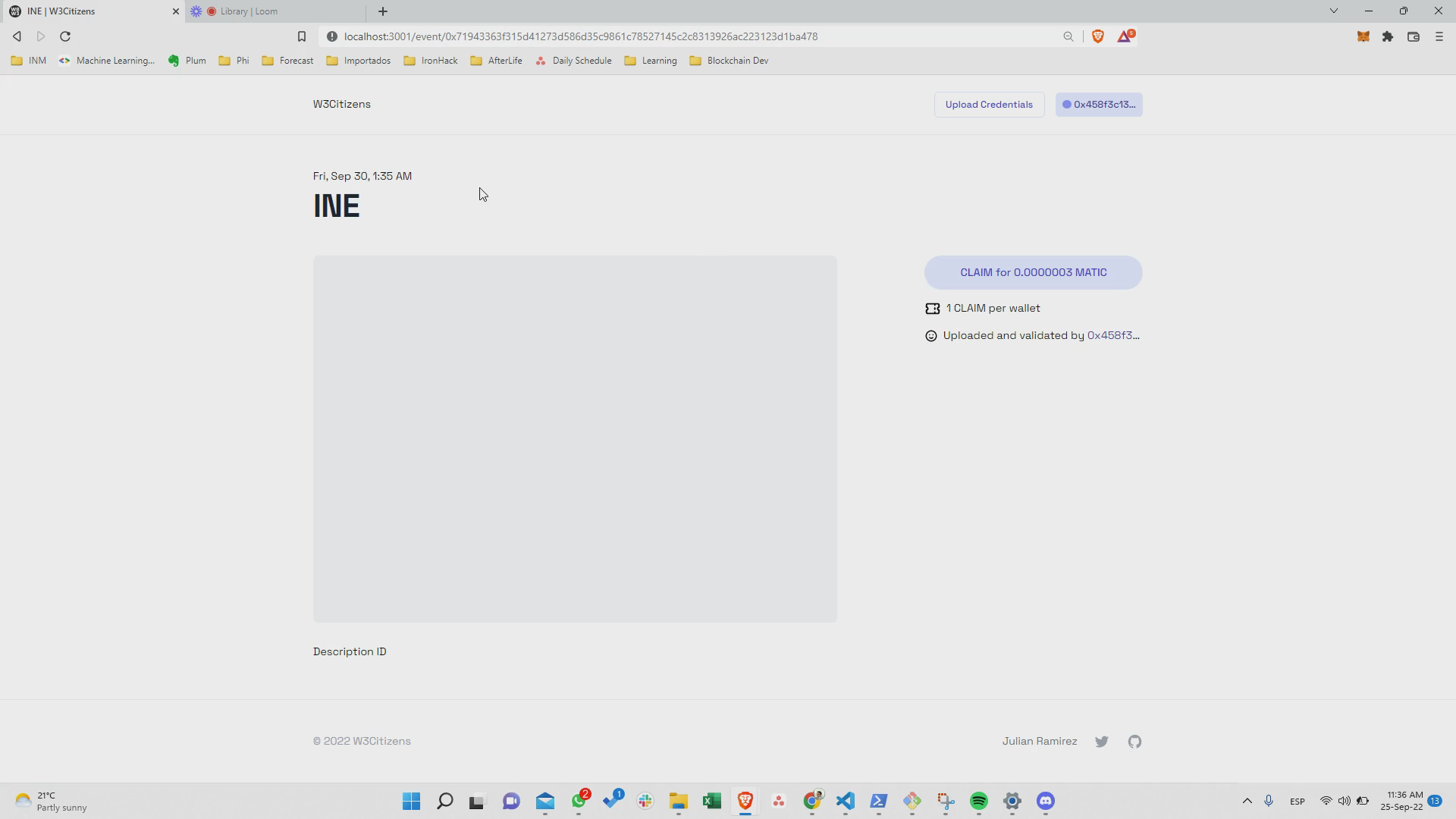Open Brave Shields lion icon
Screen dimensions: 1456x819
[1097, 36]
